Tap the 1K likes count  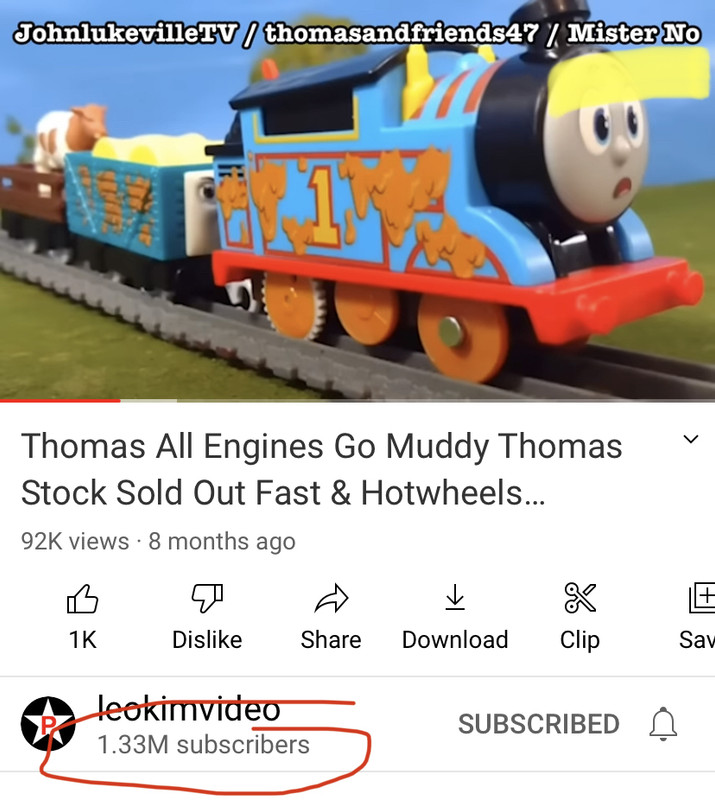(82, 640)
